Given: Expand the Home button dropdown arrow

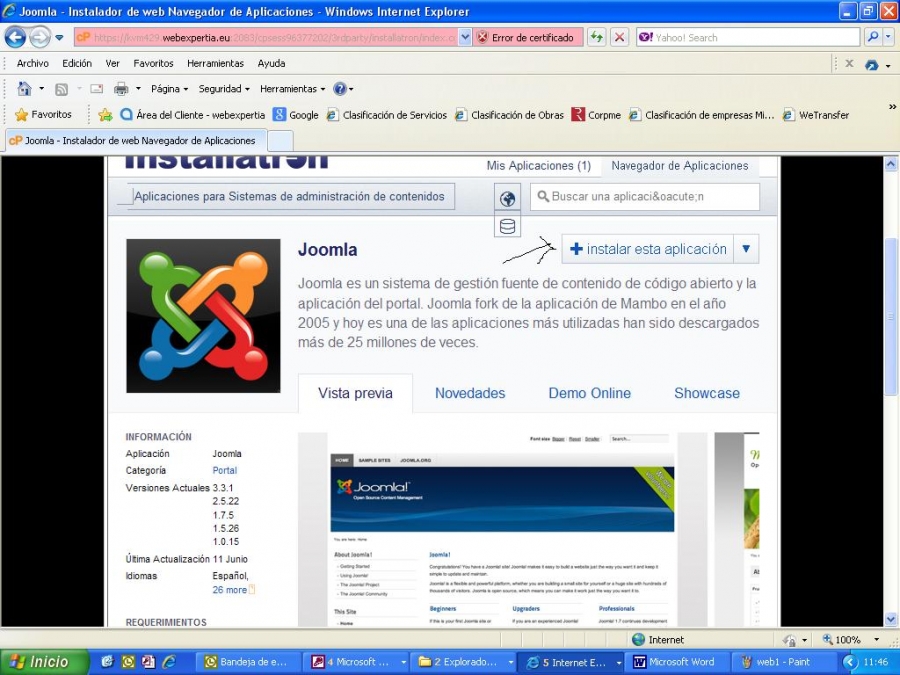Looking at the screenshot, I should click(x=41, y=89).
